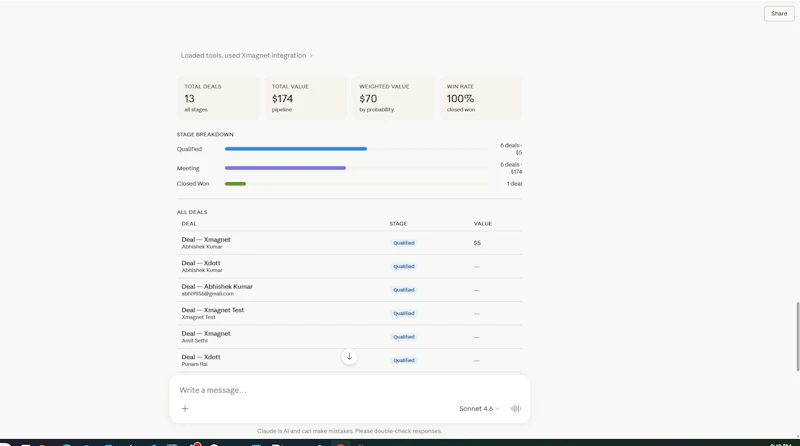The width and height of the screenshot is (800, 446).
Task: Click the 'Meeting' stage breakdown label
Action: point(188,168)
